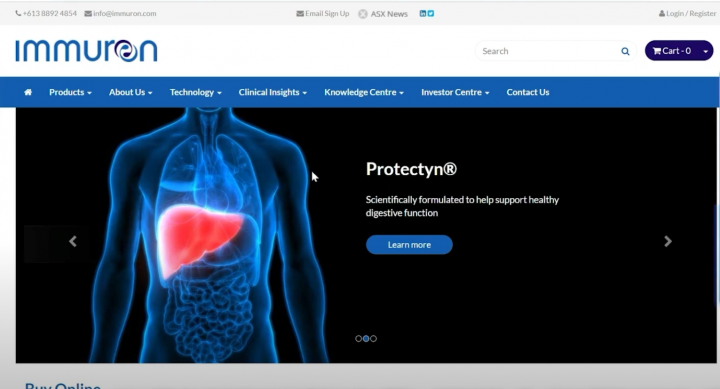720x389 pixels.
Task: Open the Login / Register link
Action: coord(687,14)
